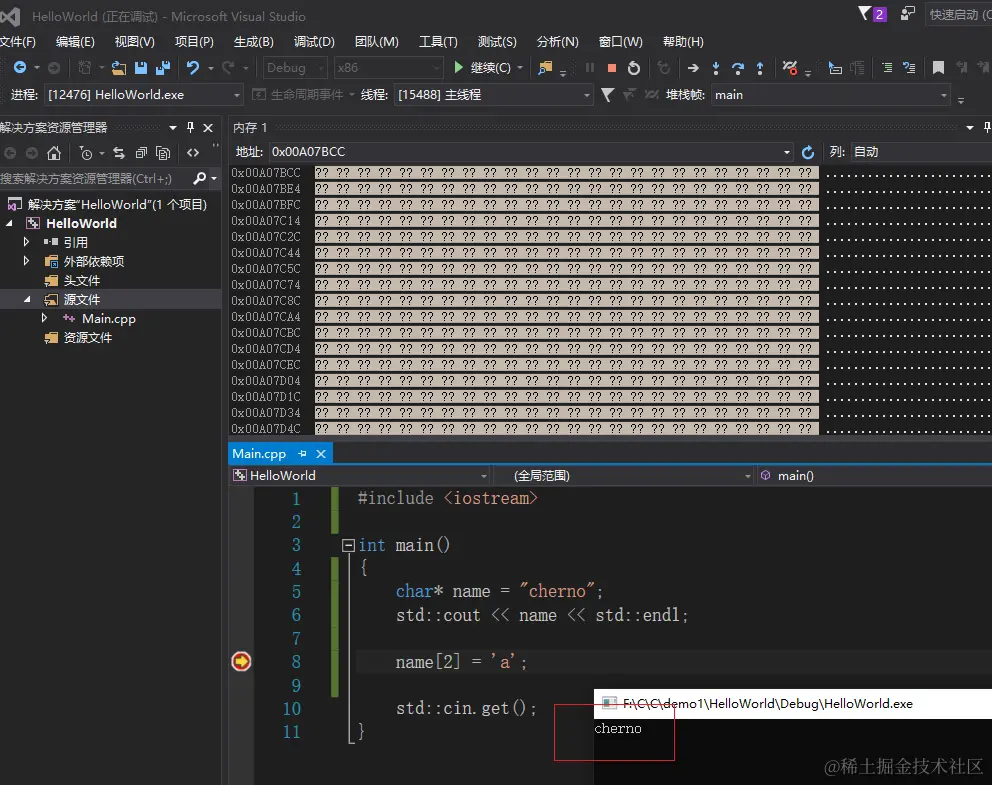Open the 生成(B) menu
This screenshot has height=785, width=992.
pyautogui.click(x=254, y=42)
